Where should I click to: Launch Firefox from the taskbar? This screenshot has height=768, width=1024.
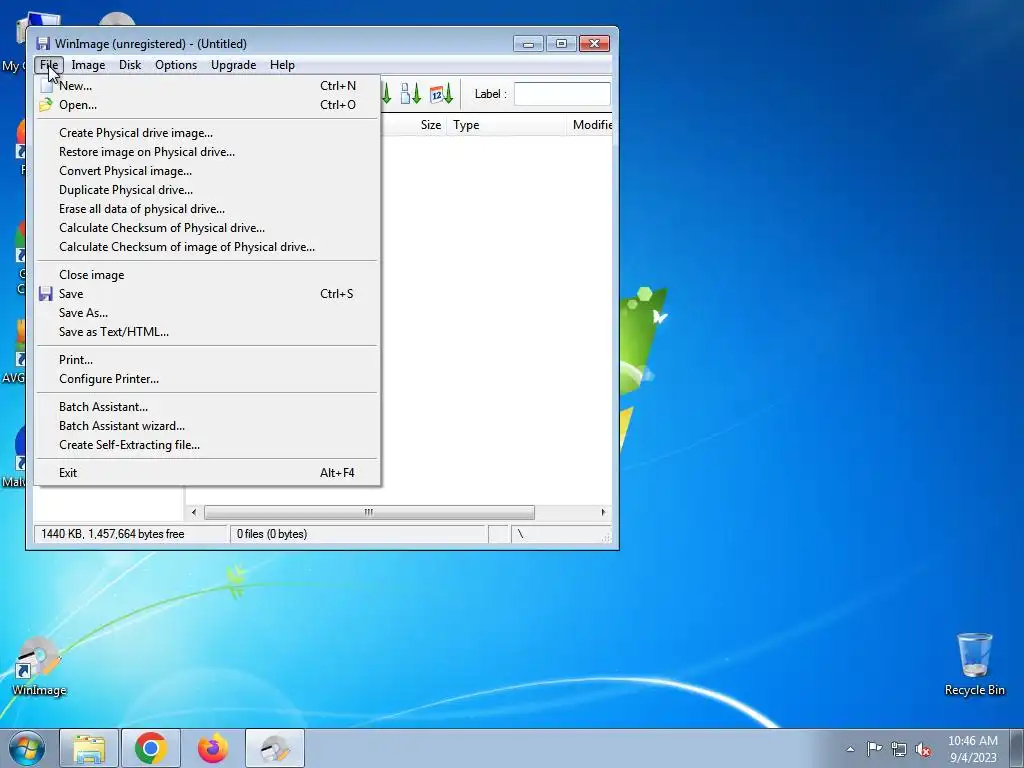213,748
